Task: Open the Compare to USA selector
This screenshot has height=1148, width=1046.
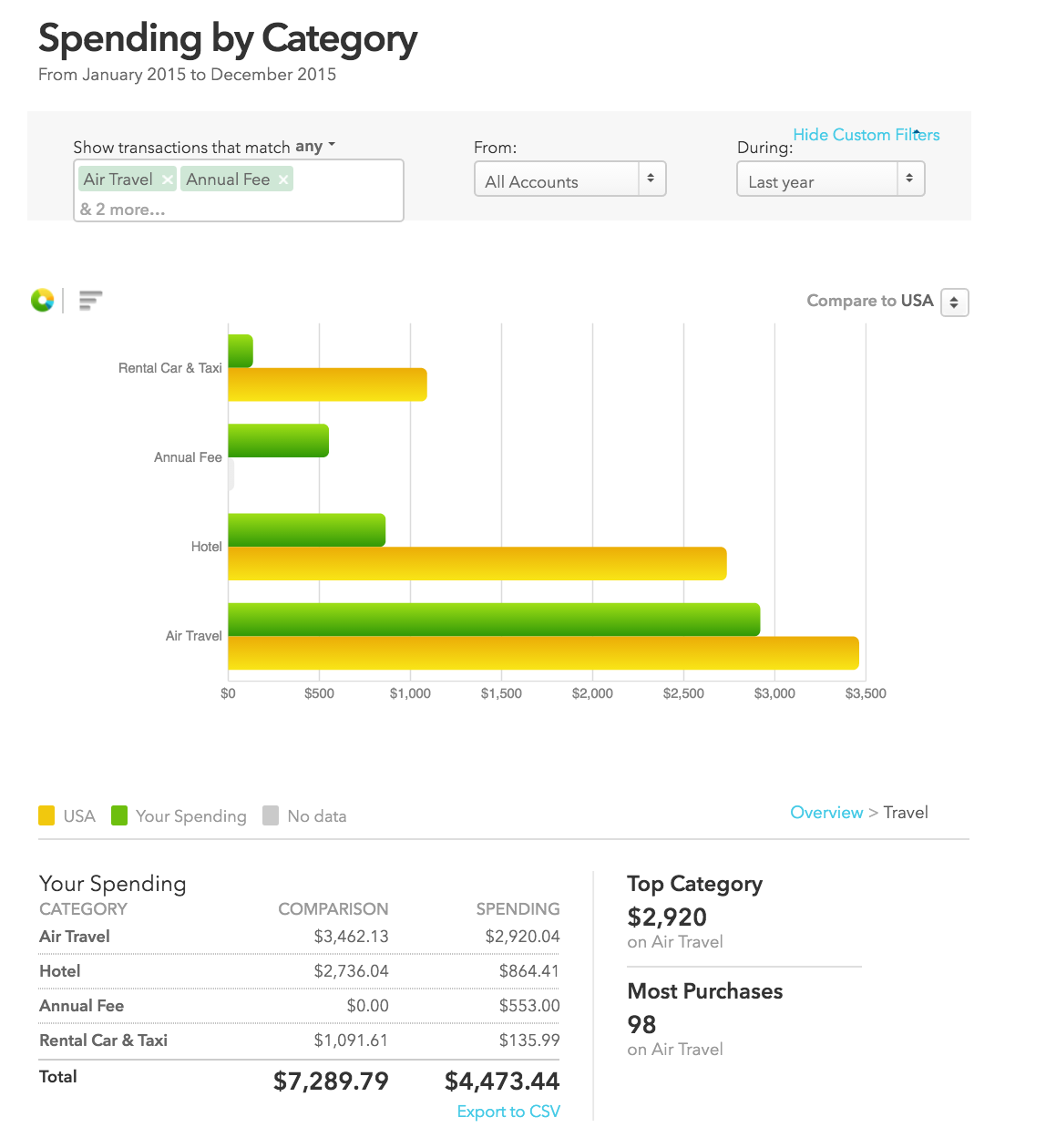Action: [x=954, y=302]
